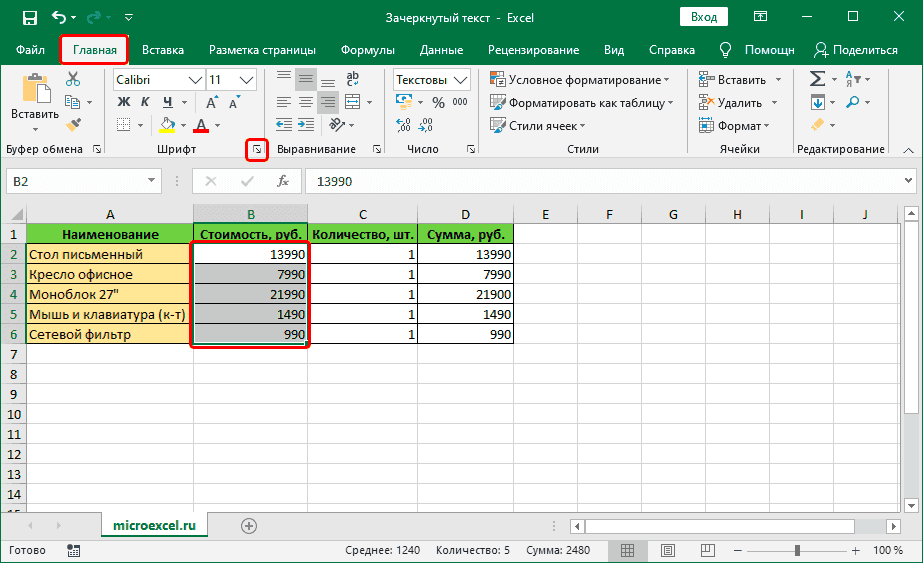The height and width of the screenshot is (563, 923).
Task: Click the AutoSum sigma icon
Action: [817, 79]
